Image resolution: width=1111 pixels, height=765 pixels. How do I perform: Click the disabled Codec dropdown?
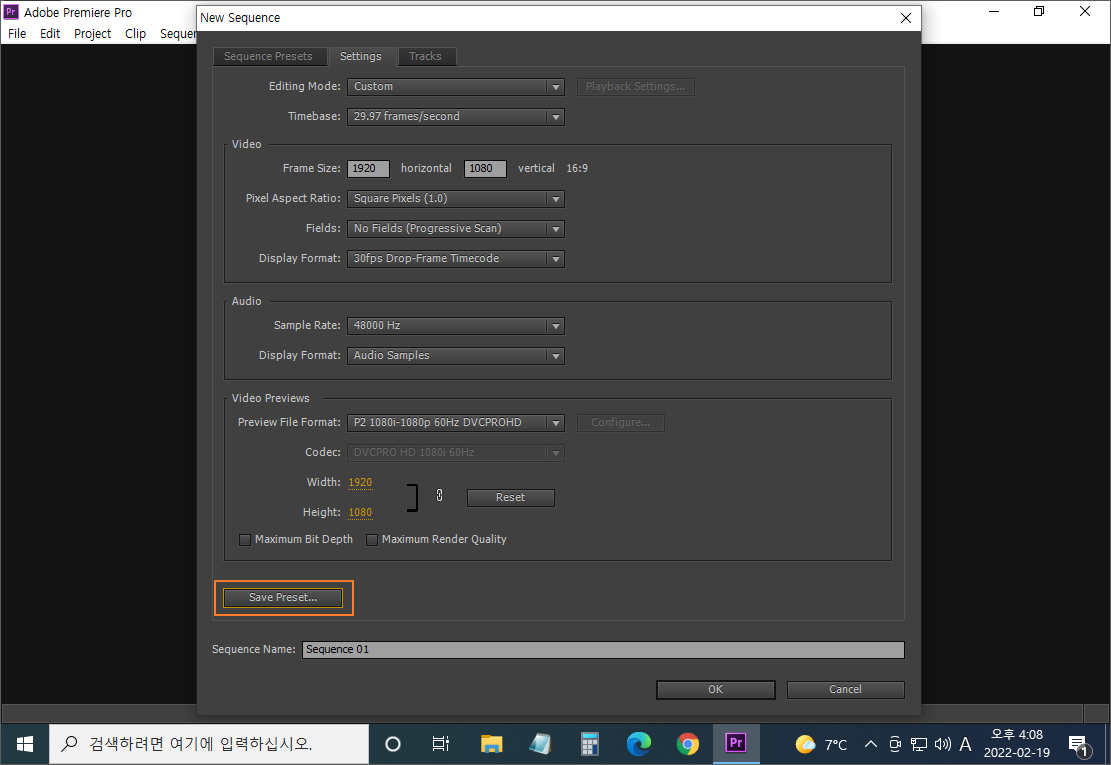456,453
